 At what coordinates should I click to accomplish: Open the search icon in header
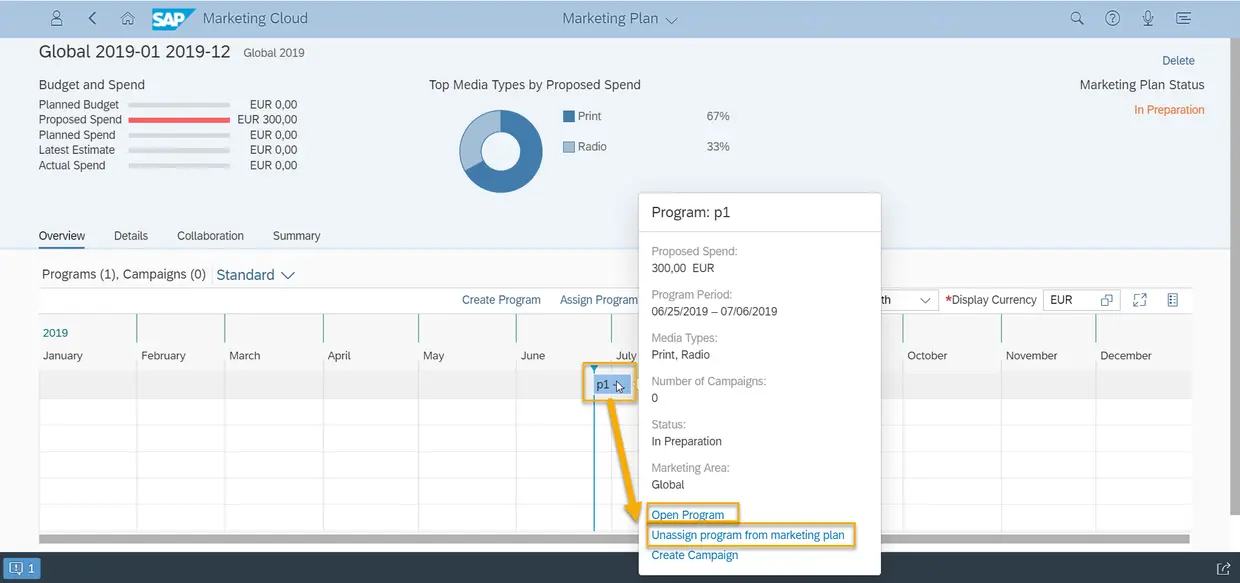[1077, 18]
